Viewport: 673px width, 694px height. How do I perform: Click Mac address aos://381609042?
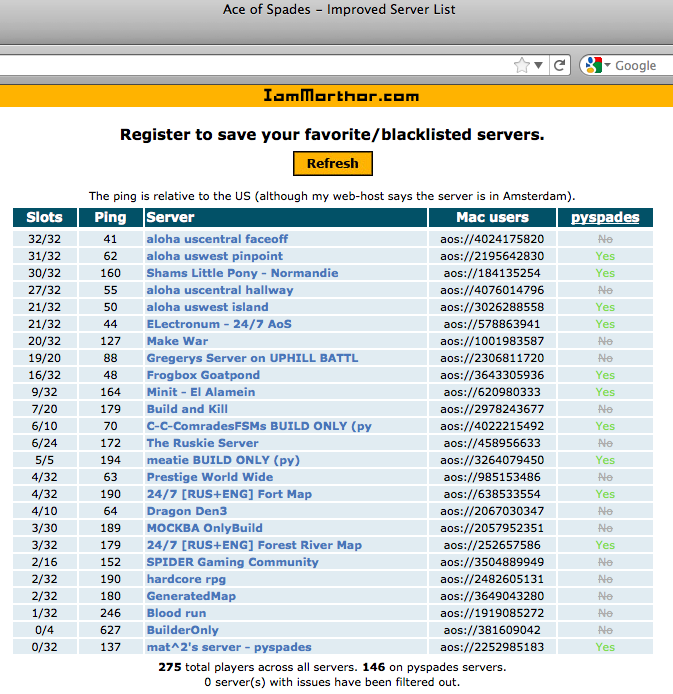(492, 630)
